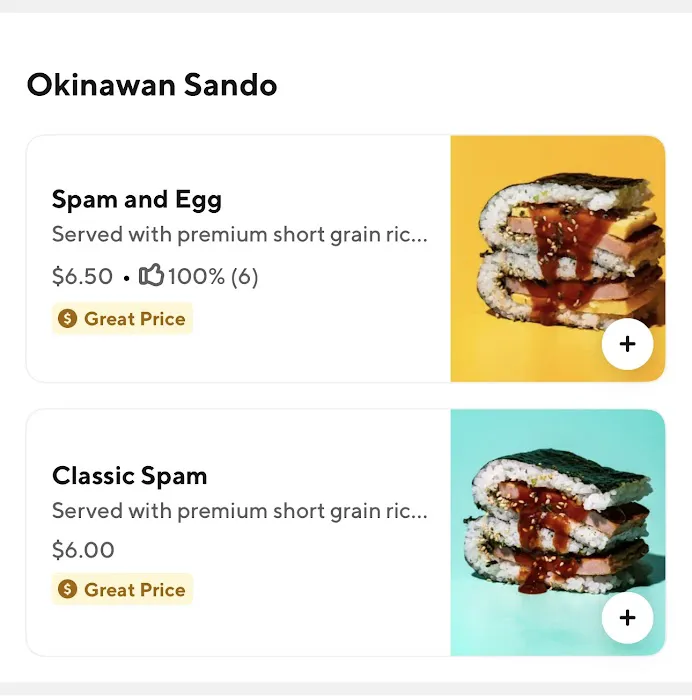The image size is (692, 700).
Task: Expand ellipsis on Spam and Egg description
Action: click(420, 236)
